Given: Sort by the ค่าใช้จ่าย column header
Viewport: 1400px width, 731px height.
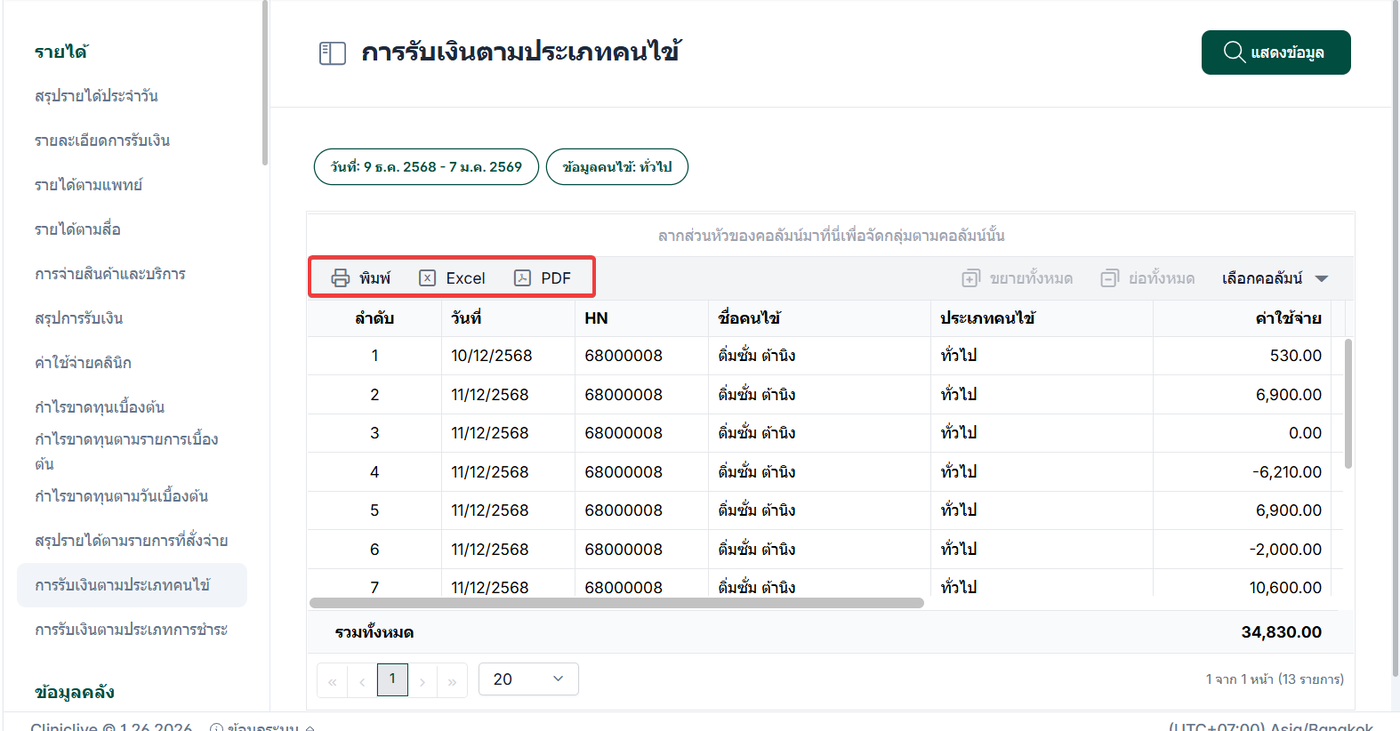Looking at the screenshot, I should pos(1242,318).
